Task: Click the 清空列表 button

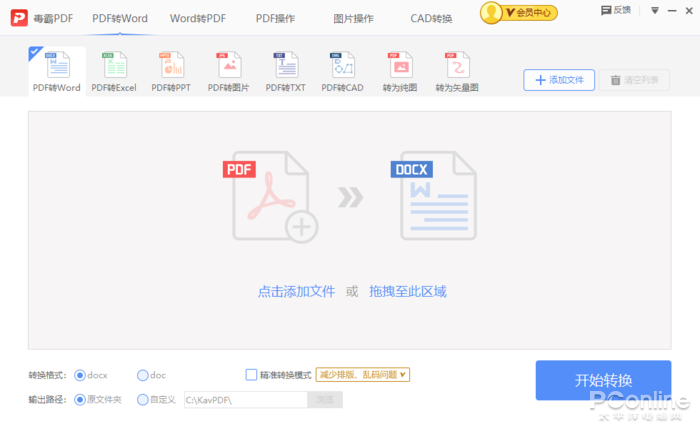Action: (634, 80)
